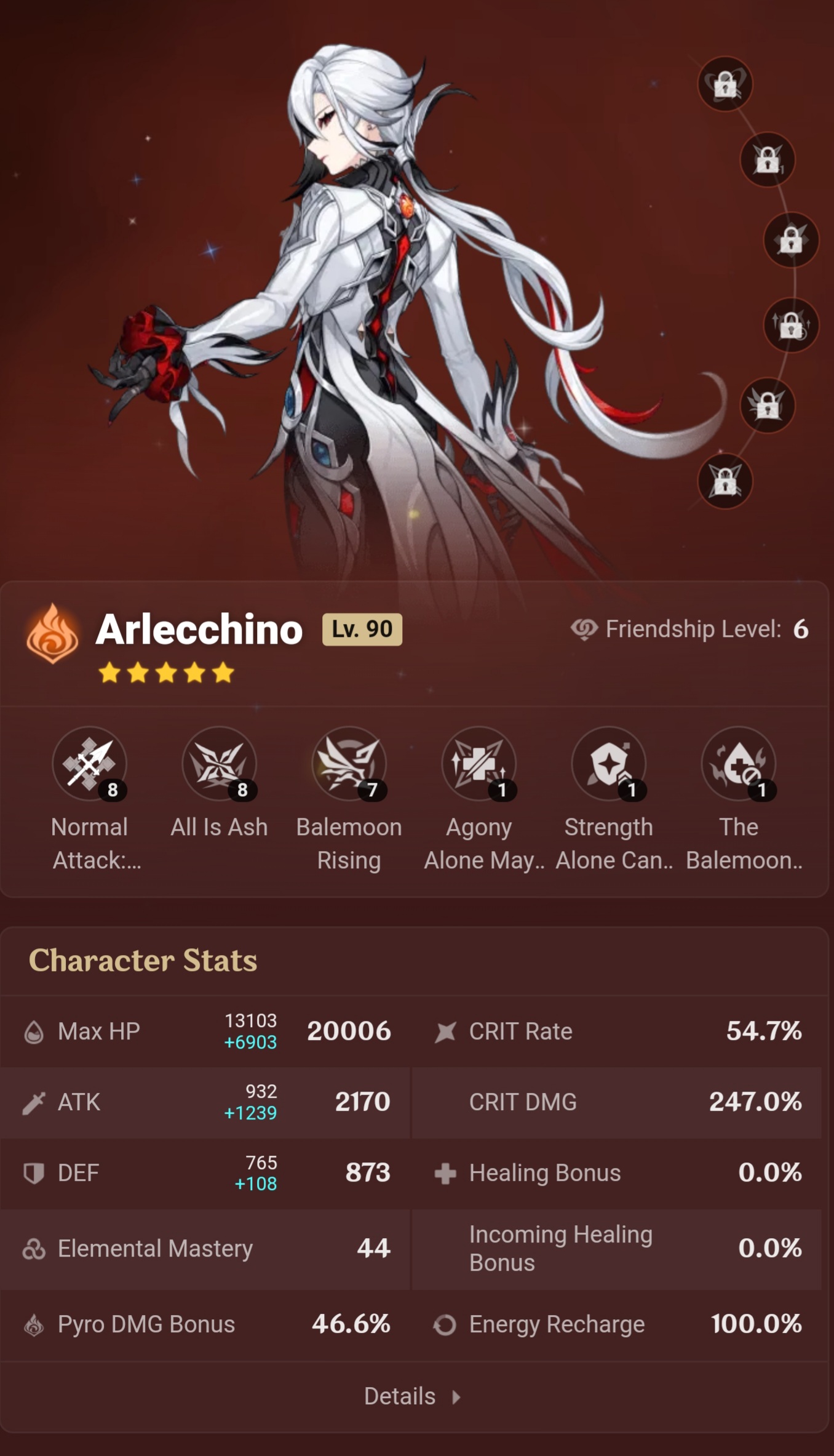Image resolution: width=834 pixels, height=1456 pixels.
Task: Tap the Lv. 90 level badge
Action: point(362,629)
